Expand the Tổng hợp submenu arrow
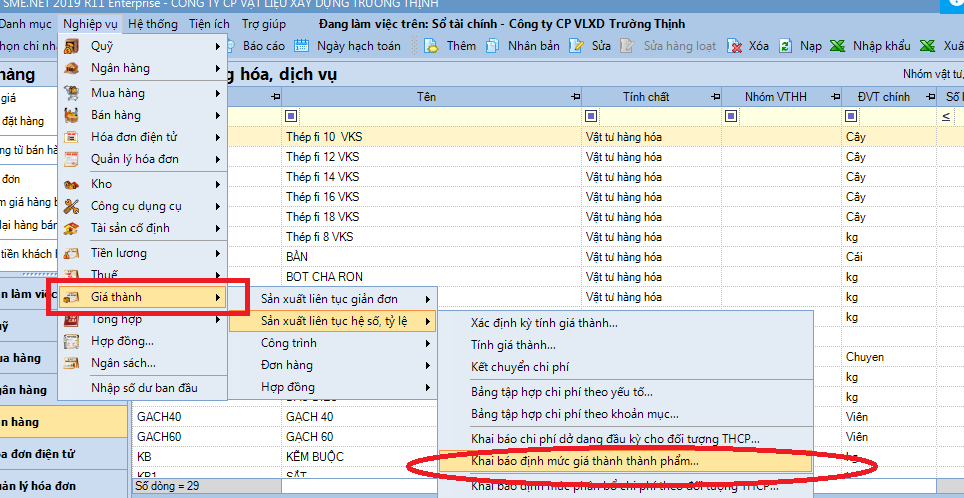964x498 pixels. pyautogui.click(x=218, y=320)
